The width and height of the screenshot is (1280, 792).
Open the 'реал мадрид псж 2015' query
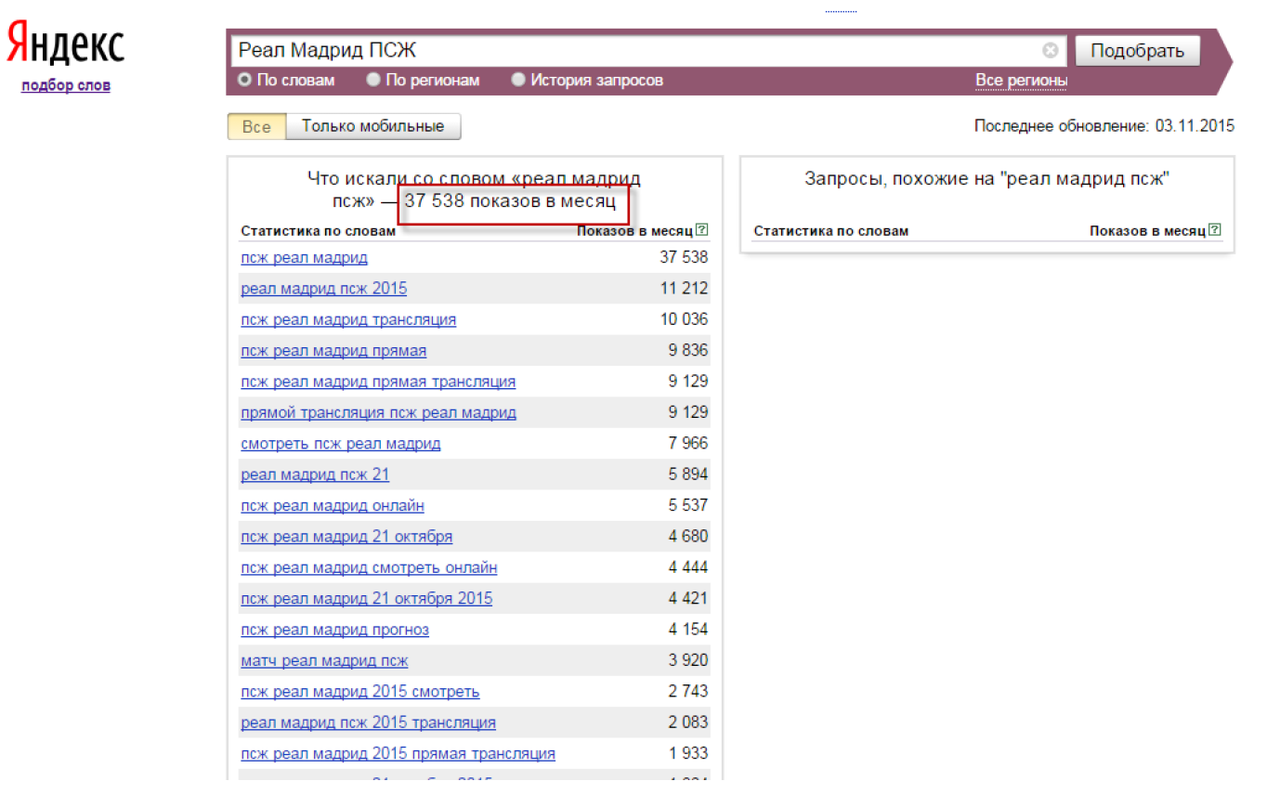coord(324,288)
